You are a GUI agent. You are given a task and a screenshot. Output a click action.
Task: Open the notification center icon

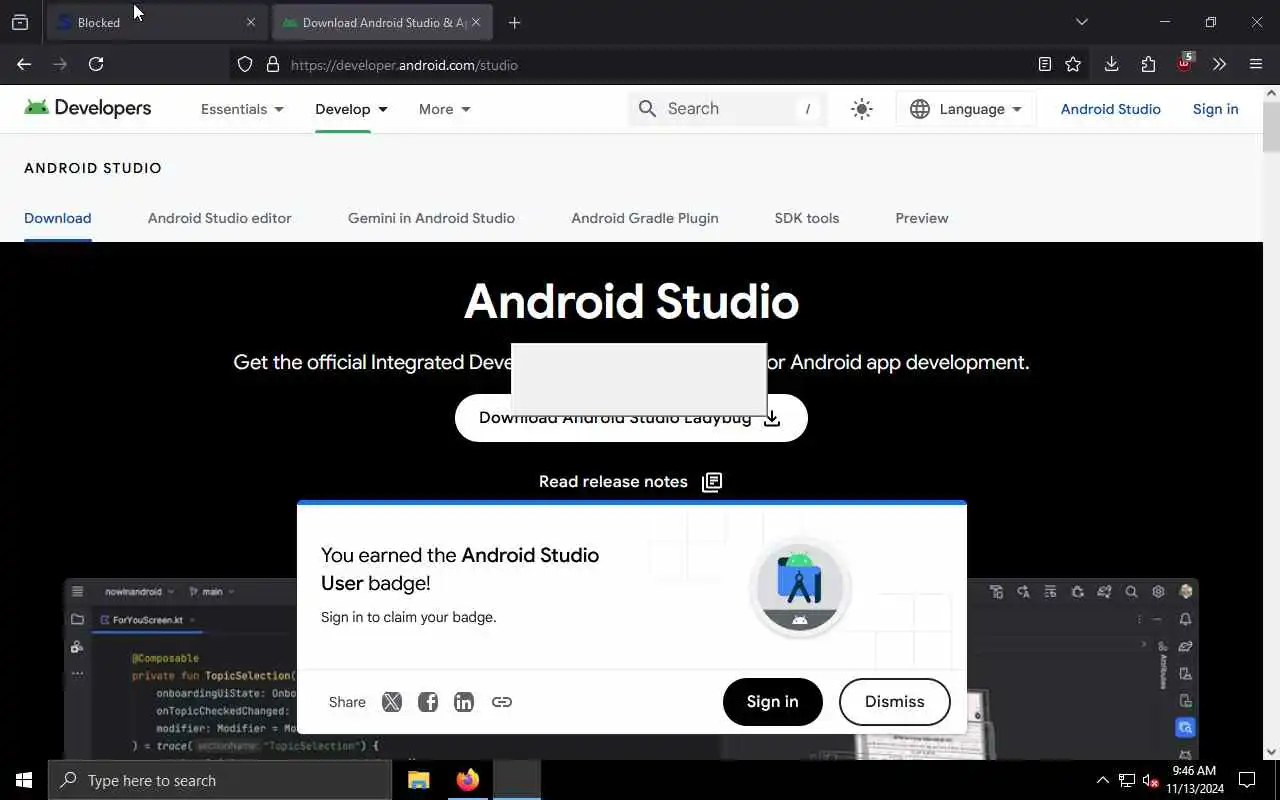click(x=1247, y=780)
